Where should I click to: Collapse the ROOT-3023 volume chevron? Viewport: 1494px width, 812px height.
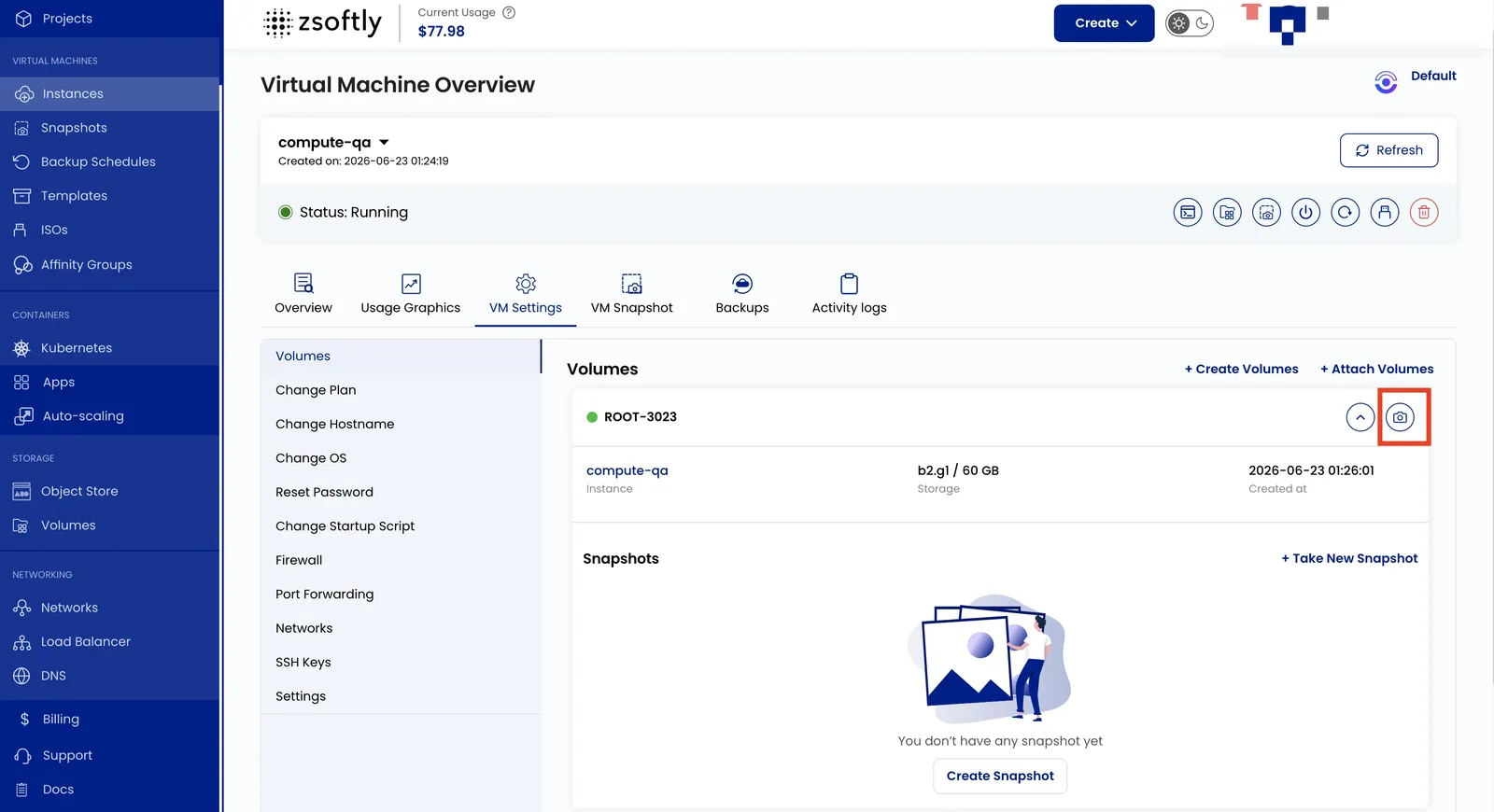tap(1360, 417)
